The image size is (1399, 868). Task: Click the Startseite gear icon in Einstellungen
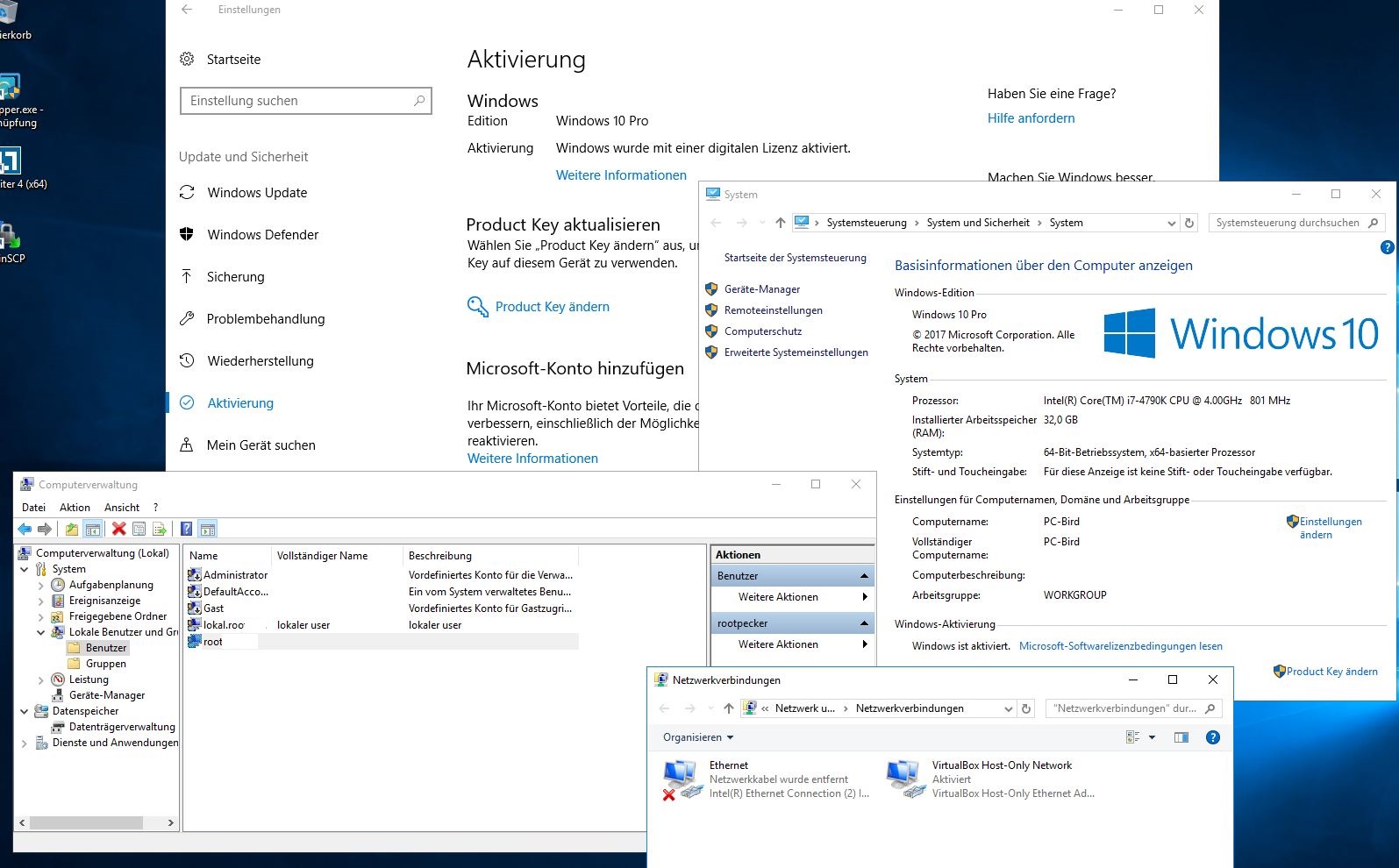[x=187, y=60]
